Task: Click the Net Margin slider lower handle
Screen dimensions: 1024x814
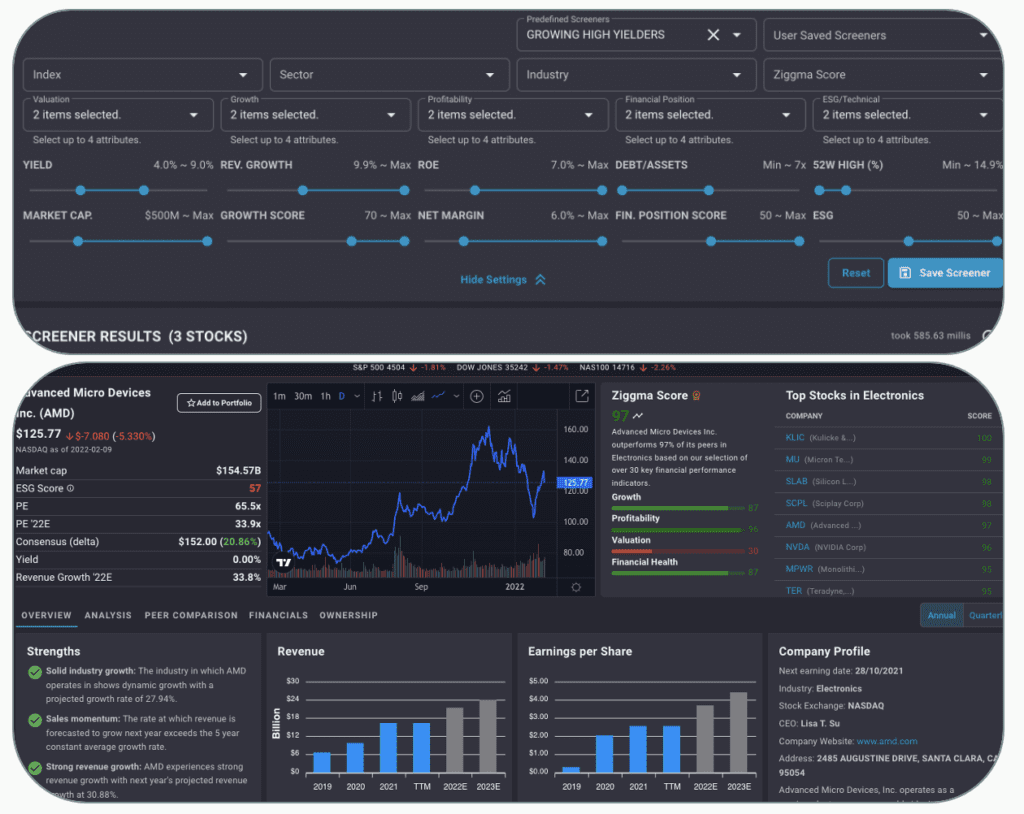Action: [463, 241]
